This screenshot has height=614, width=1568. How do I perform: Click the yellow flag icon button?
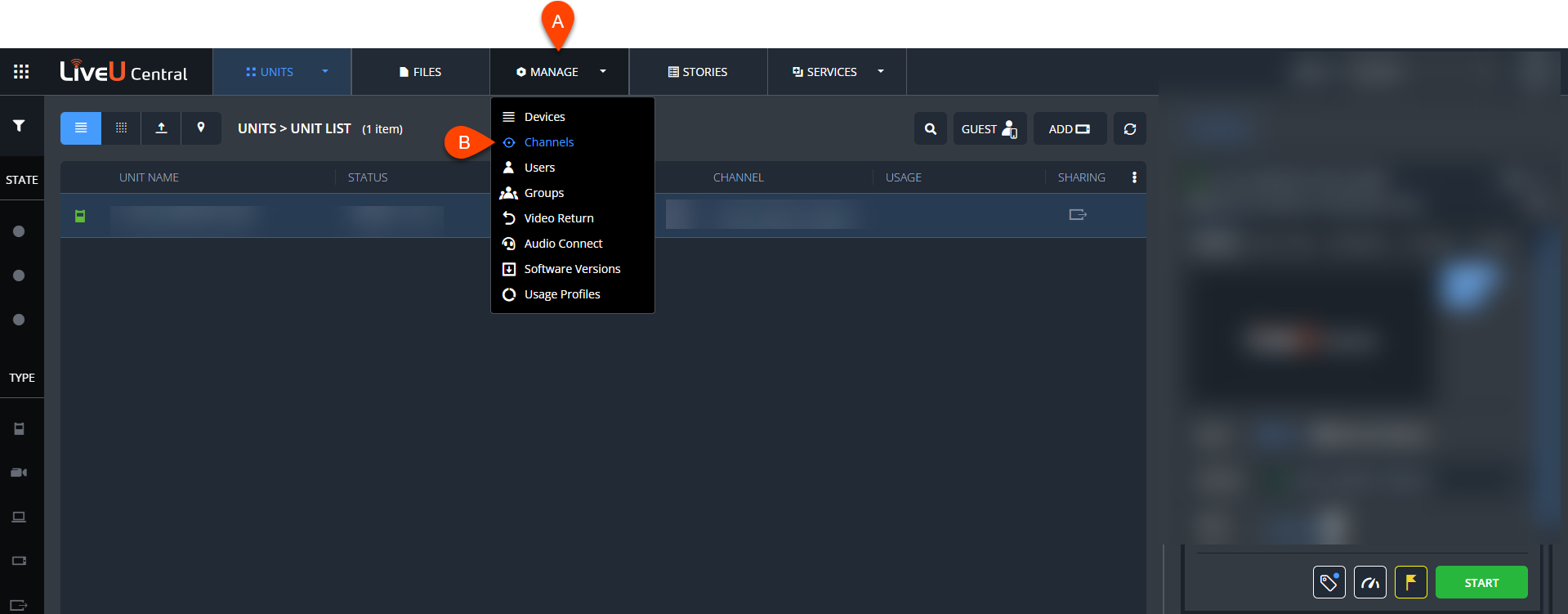(1411, 582)
